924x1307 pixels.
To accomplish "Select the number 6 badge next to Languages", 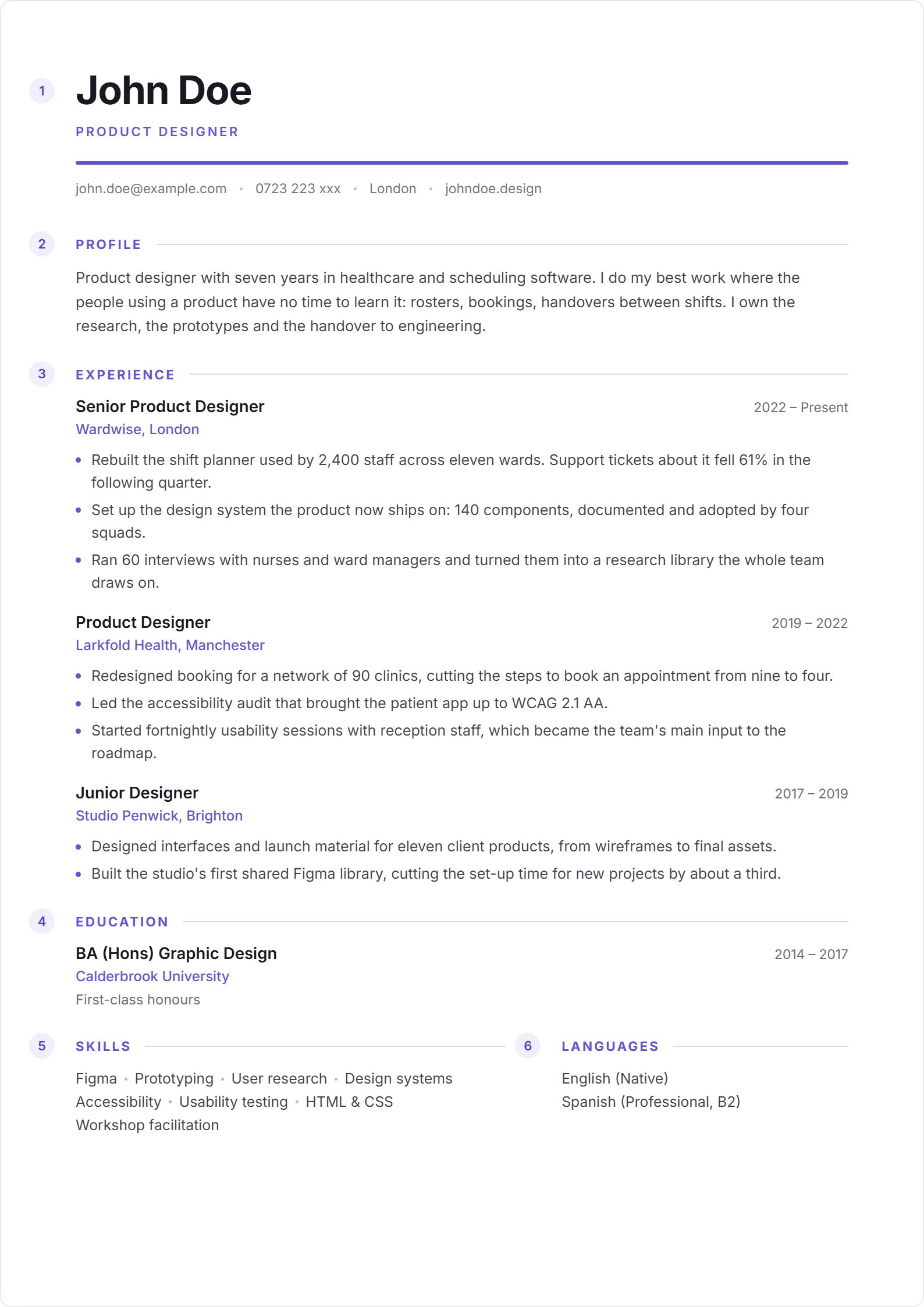I will [x=528, y=1046].
